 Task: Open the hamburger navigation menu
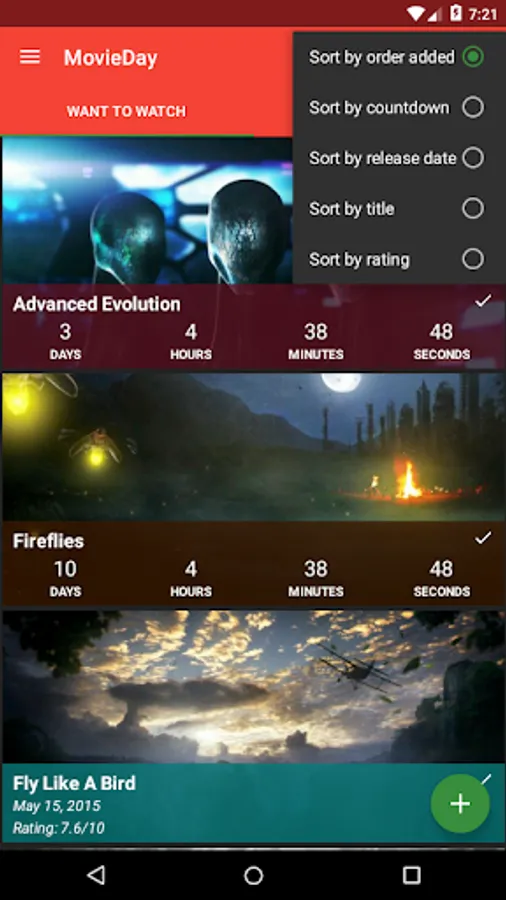(x=30, y=57)
